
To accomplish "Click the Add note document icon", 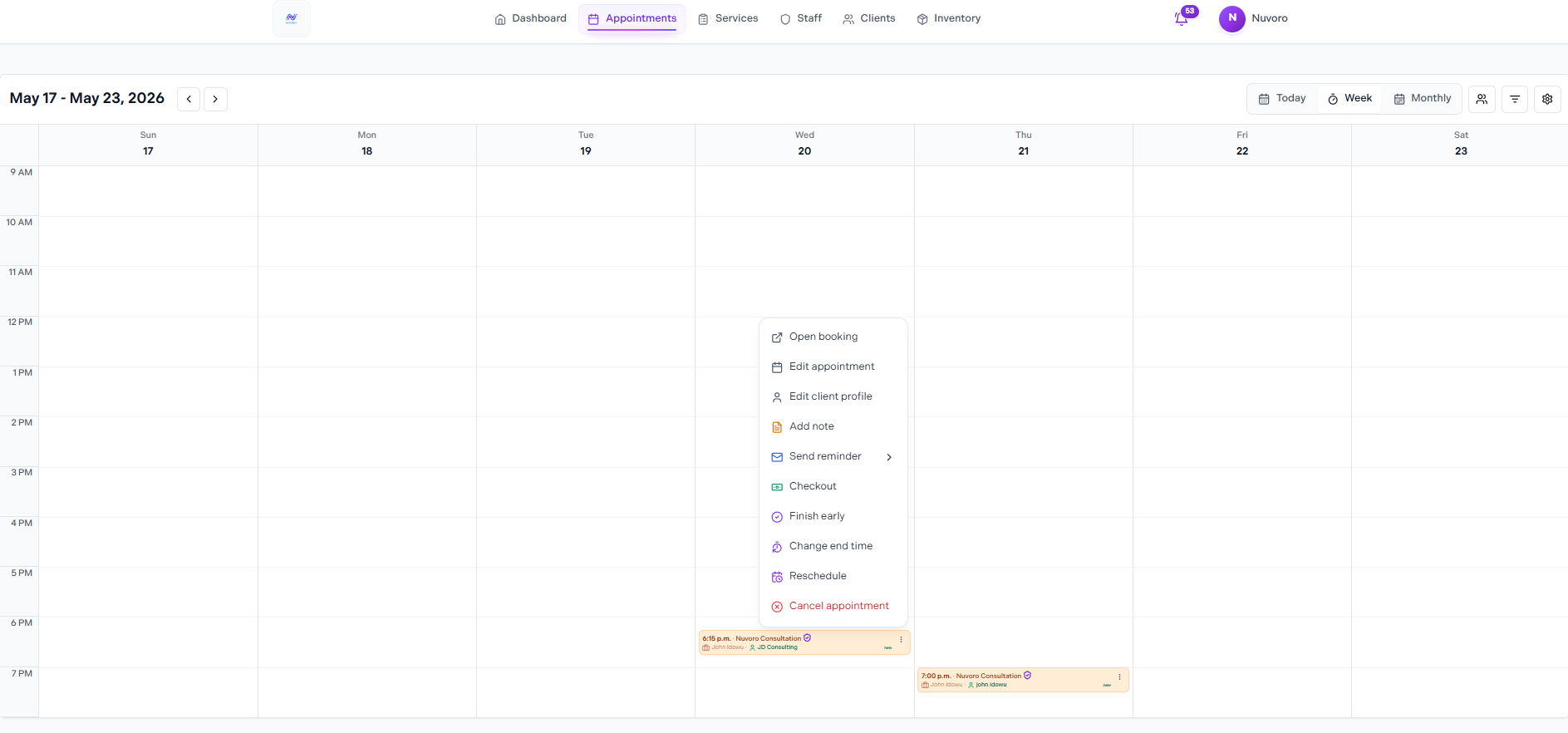I will pos(777,427).
